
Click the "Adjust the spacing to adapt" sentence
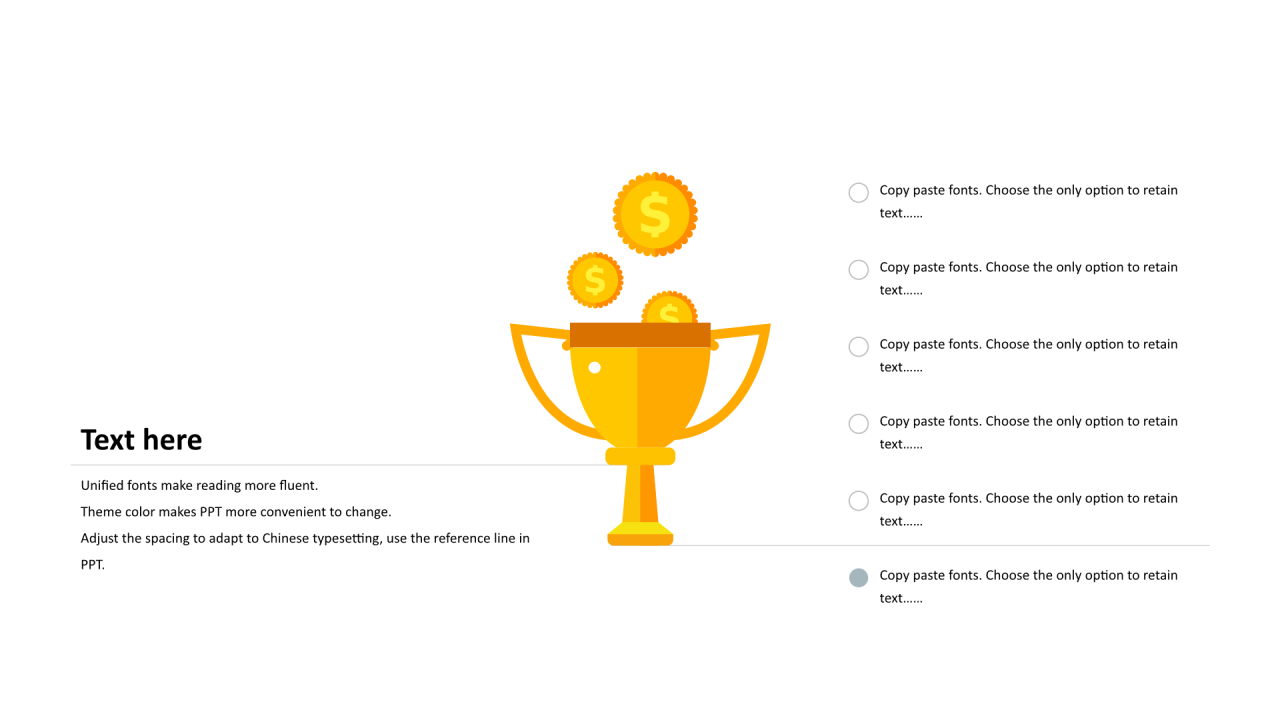pos(305,551)
